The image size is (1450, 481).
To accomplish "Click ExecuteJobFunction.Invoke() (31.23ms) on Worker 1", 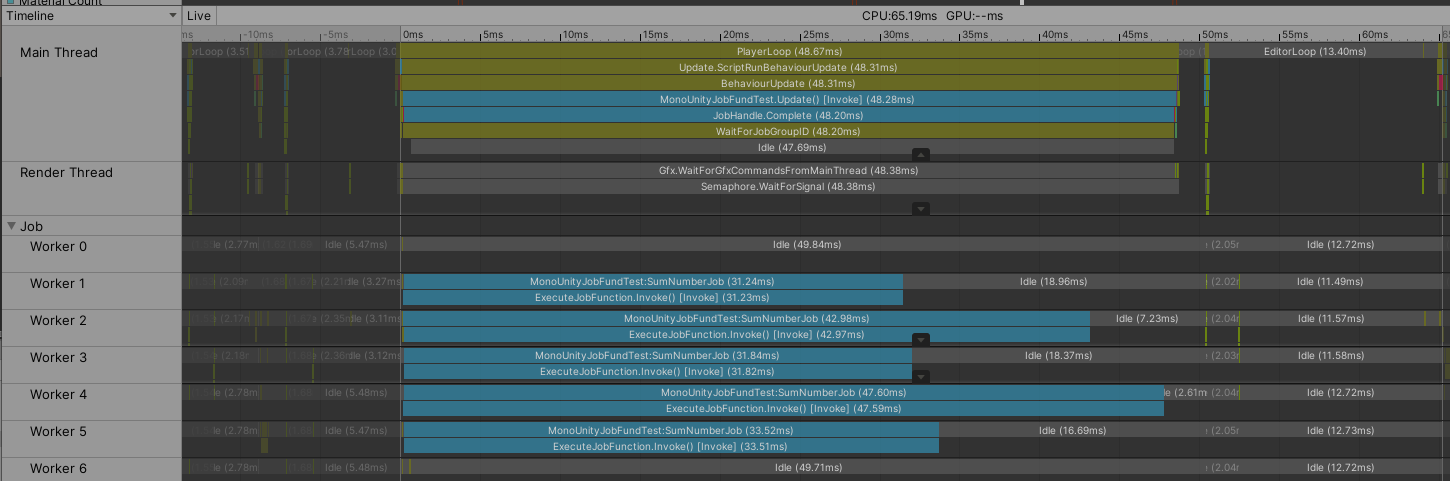I will pos(652,298).
